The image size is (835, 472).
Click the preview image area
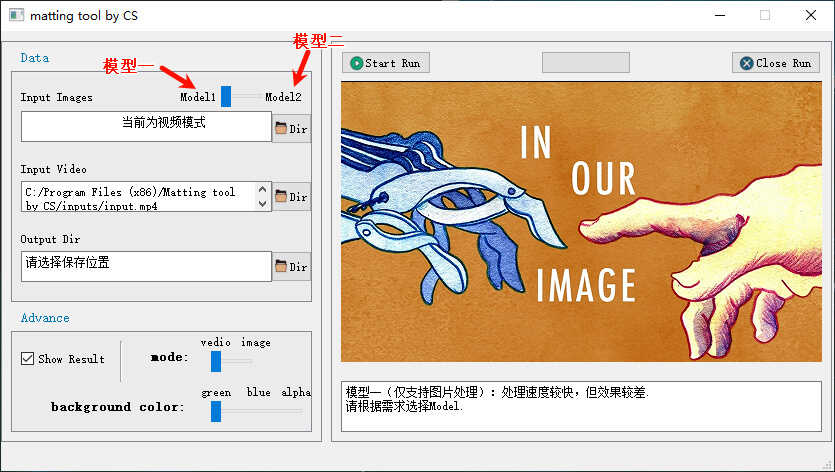(x=580, y=222)
